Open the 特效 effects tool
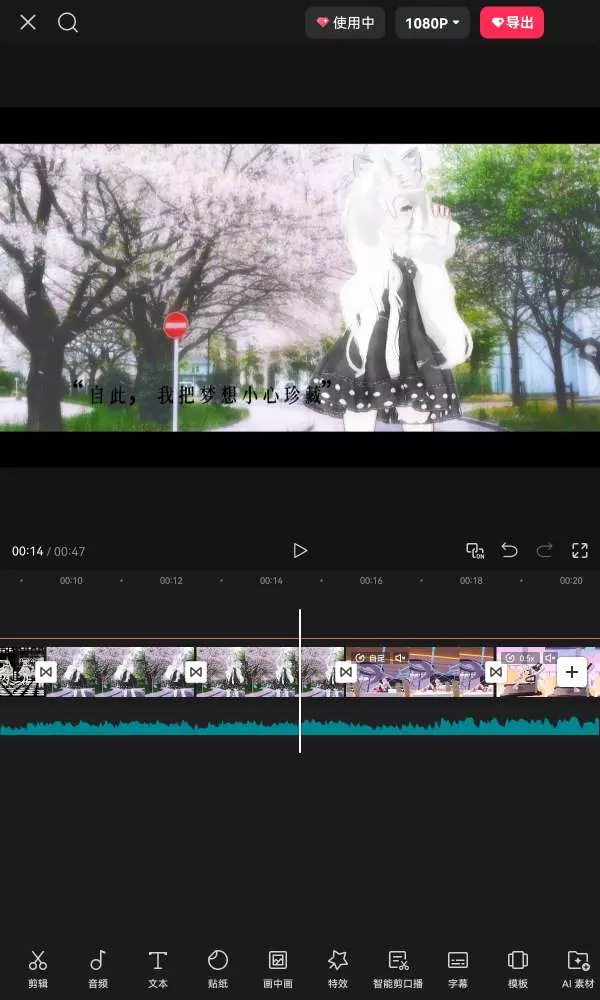 337,969
